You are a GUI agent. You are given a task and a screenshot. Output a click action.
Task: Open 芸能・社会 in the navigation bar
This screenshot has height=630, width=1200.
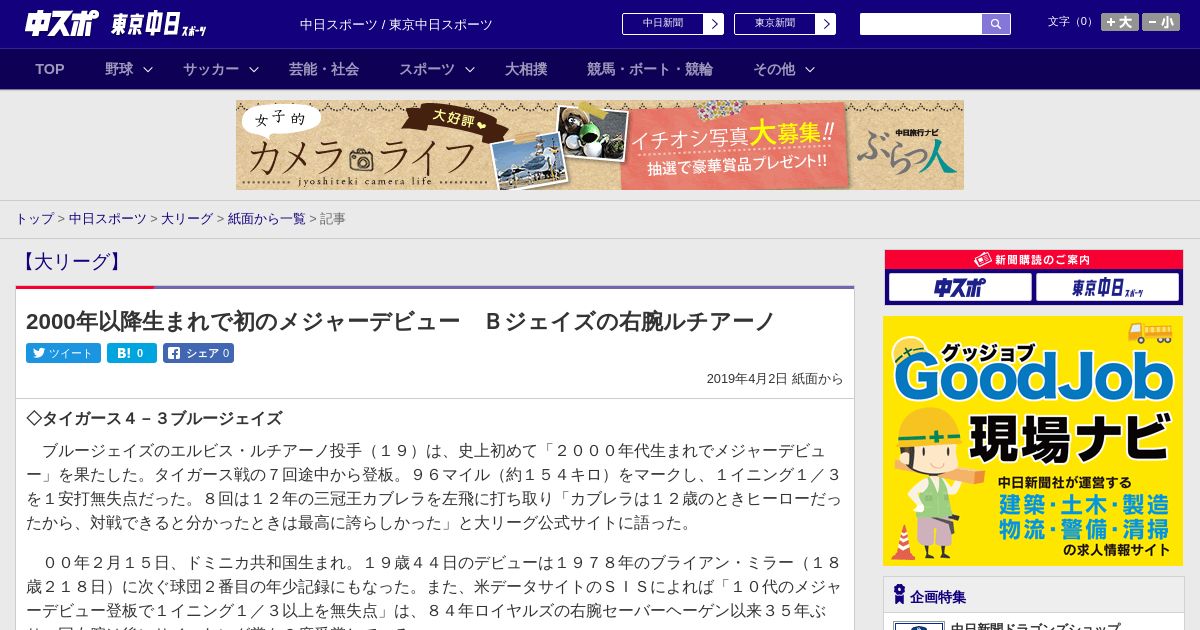pos(324,69)
